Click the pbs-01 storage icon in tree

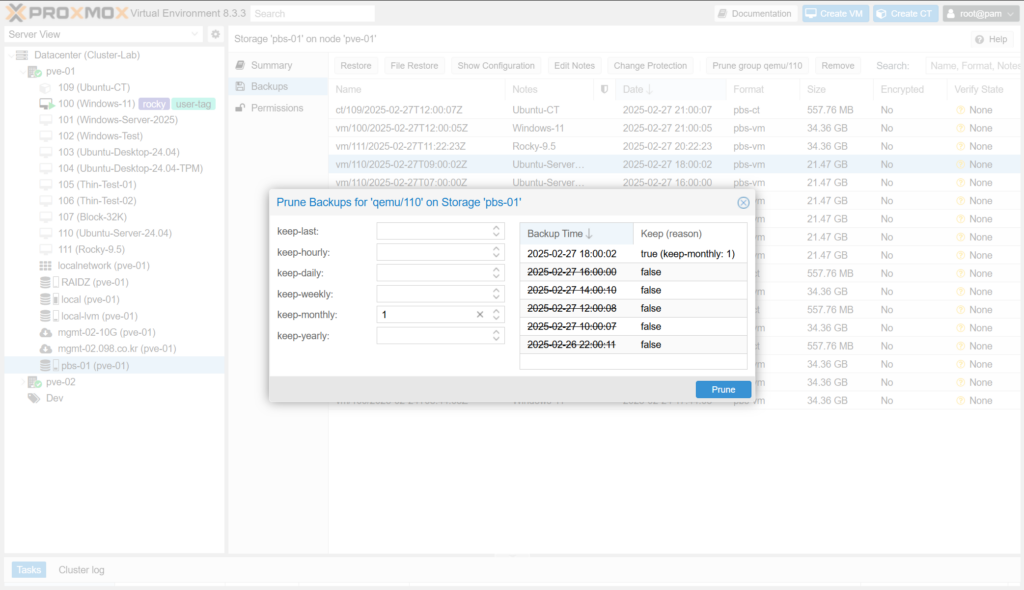click(x=46, y=366)
